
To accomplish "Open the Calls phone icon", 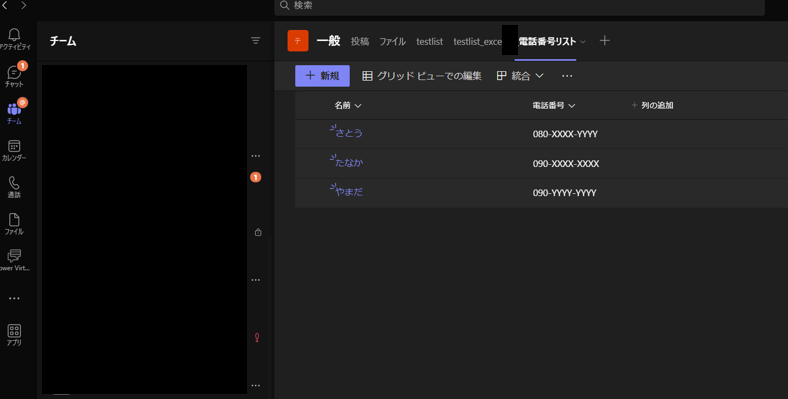I will tap(14, 182).
